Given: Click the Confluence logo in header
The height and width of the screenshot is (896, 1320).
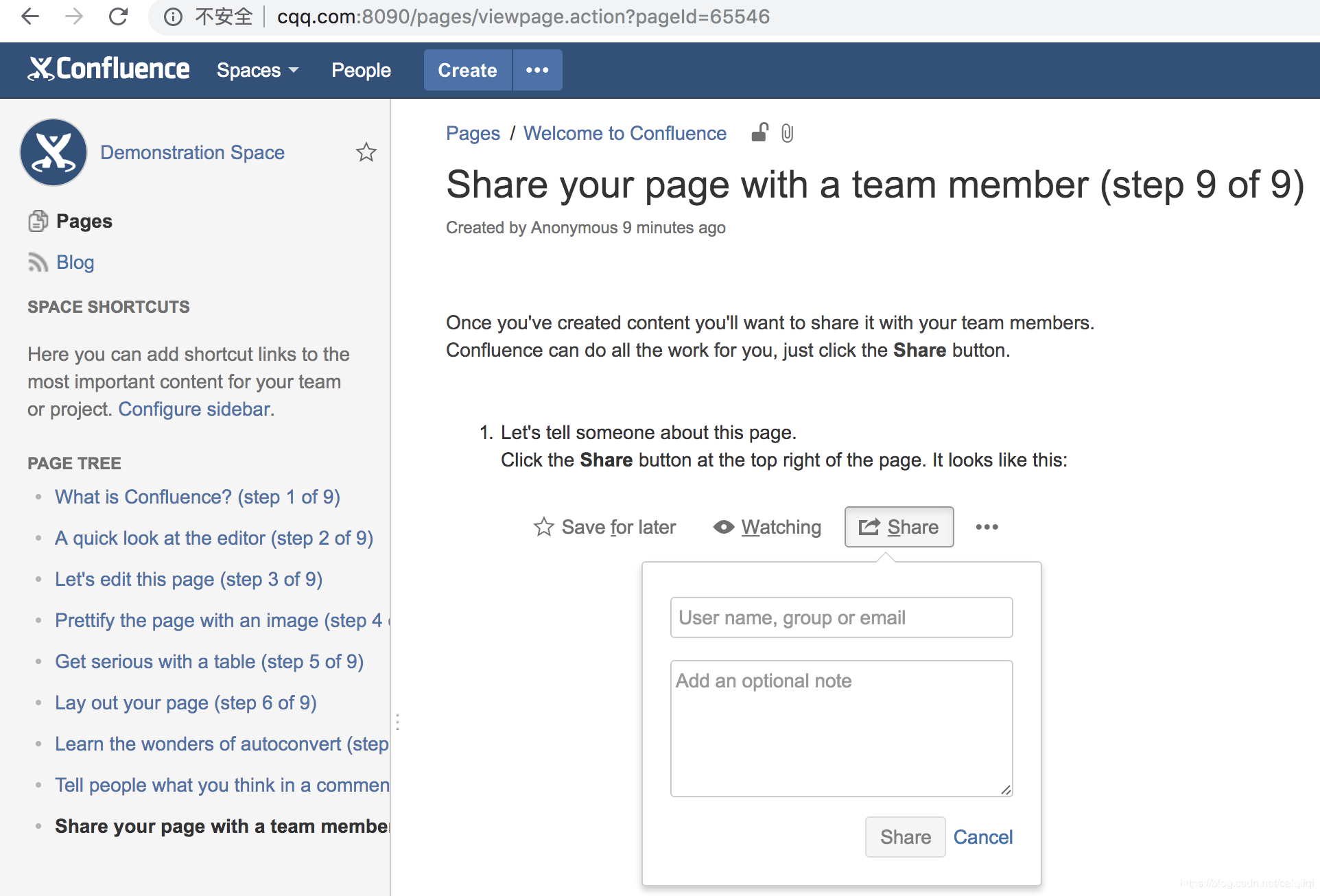Looking at the screenshot, I should pos(108,69).
